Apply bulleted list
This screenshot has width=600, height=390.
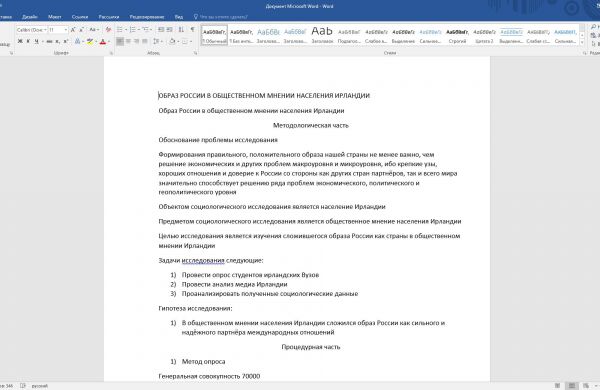pos(120,29)
